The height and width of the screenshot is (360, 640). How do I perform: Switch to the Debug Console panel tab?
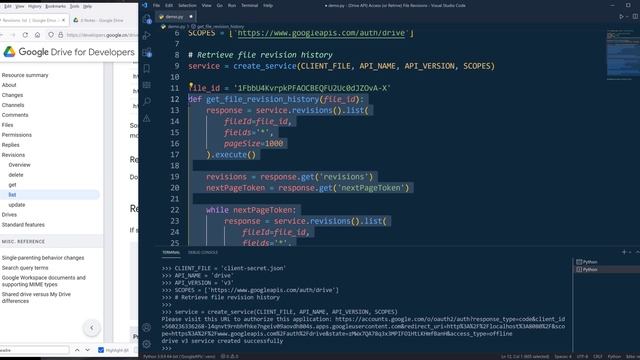(203, 252)
